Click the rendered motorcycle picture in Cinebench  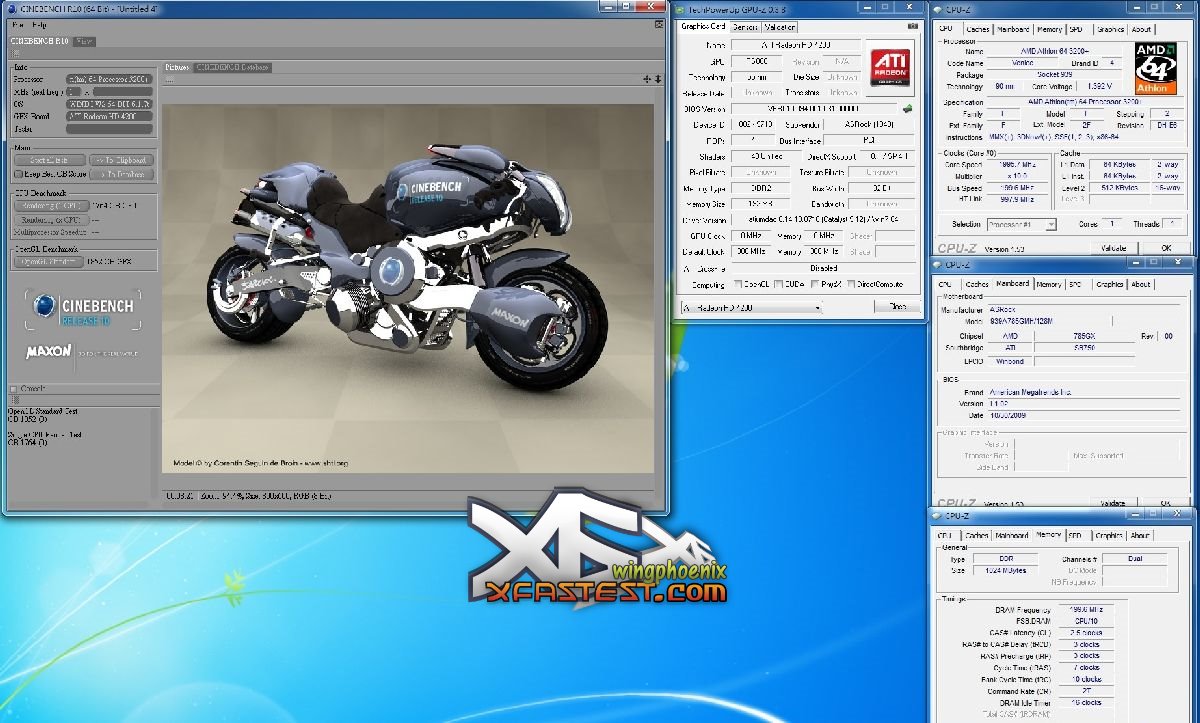click(x=407, y=289)
